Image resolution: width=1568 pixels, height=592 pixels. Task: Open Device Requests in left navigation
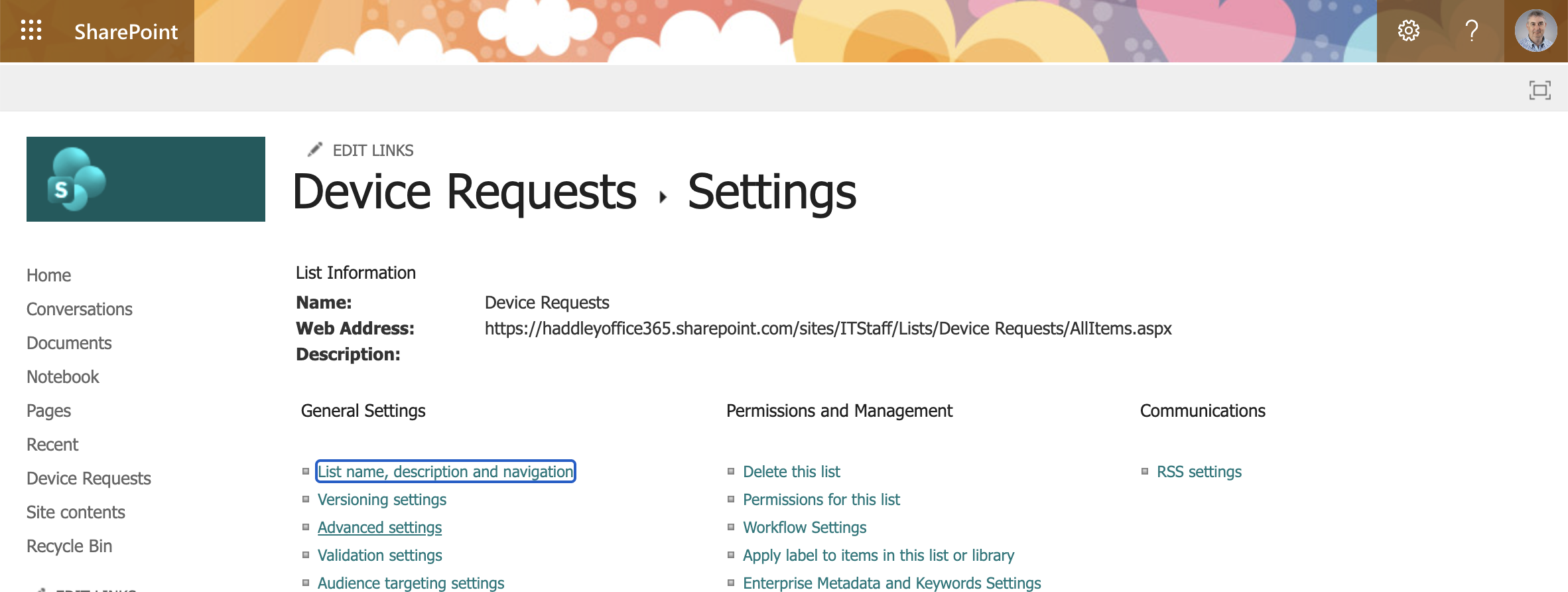[x=89, y=479]
